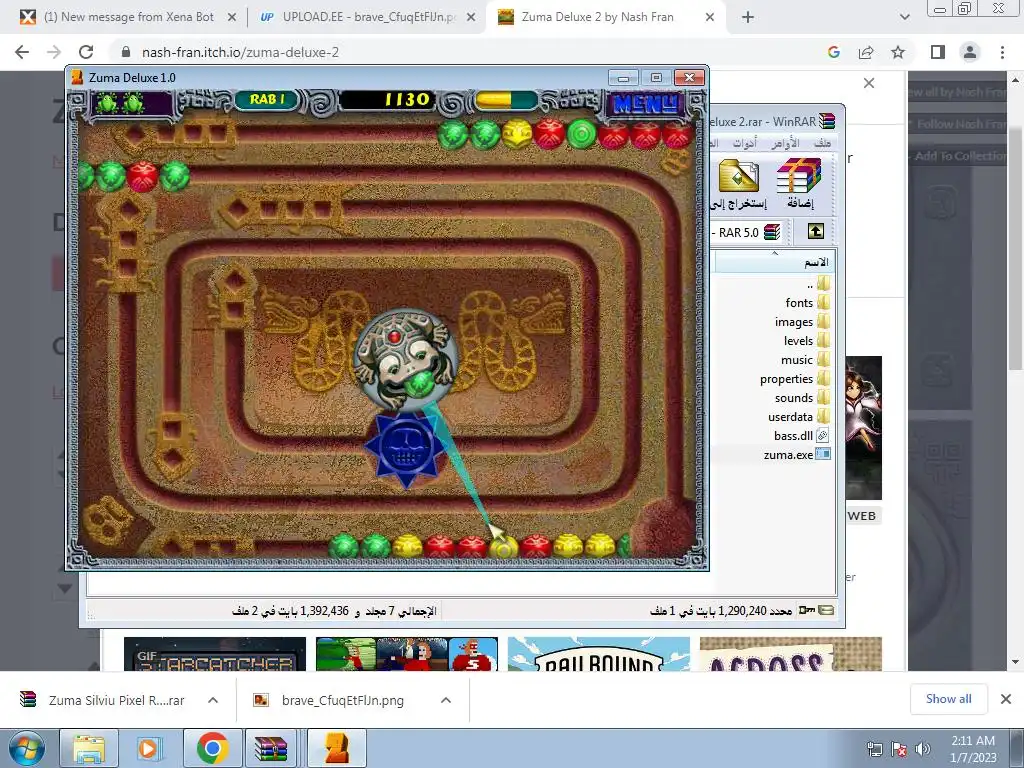Click the green target ball in top row
The height and width of the screenshot is (768, 1024).
[x=581, y=135]
